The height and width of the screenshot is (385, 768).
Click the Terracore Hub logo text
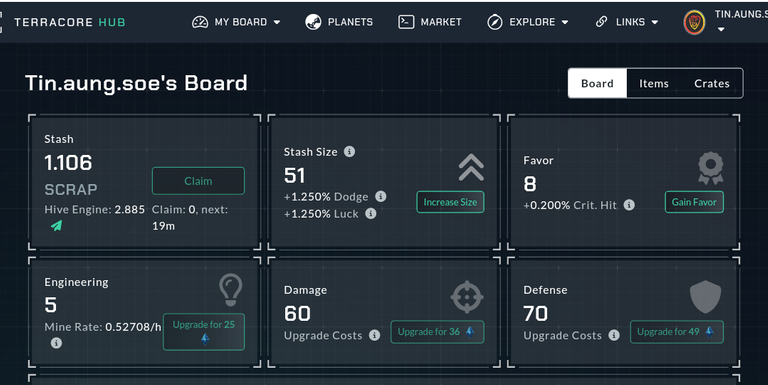point(70,22)
